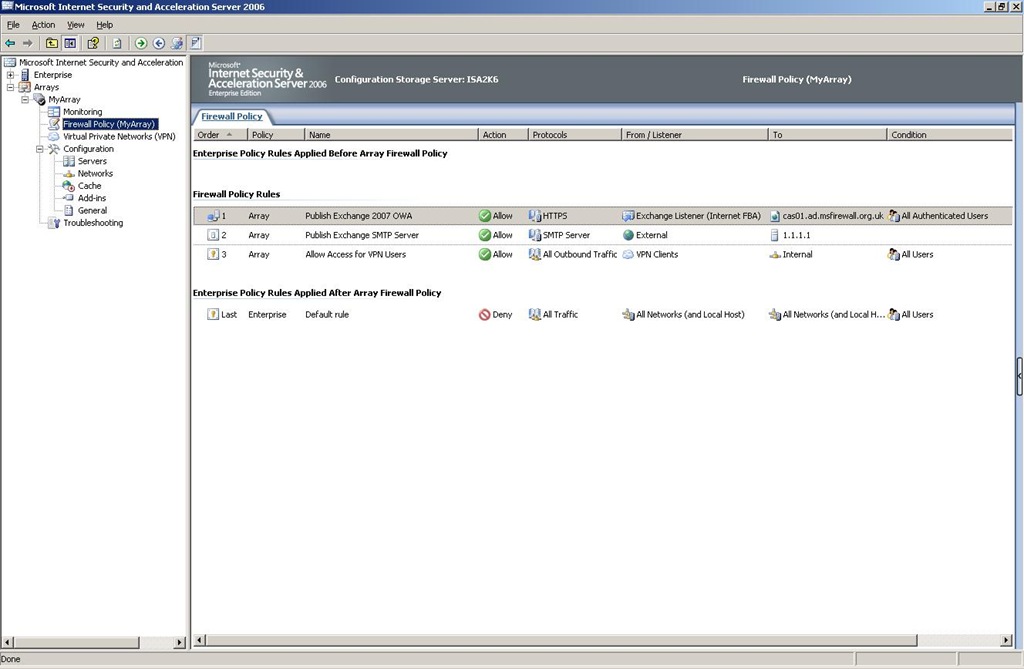Open the Help menu
This screenshot has width=1024, height=669.
point(104,25)
